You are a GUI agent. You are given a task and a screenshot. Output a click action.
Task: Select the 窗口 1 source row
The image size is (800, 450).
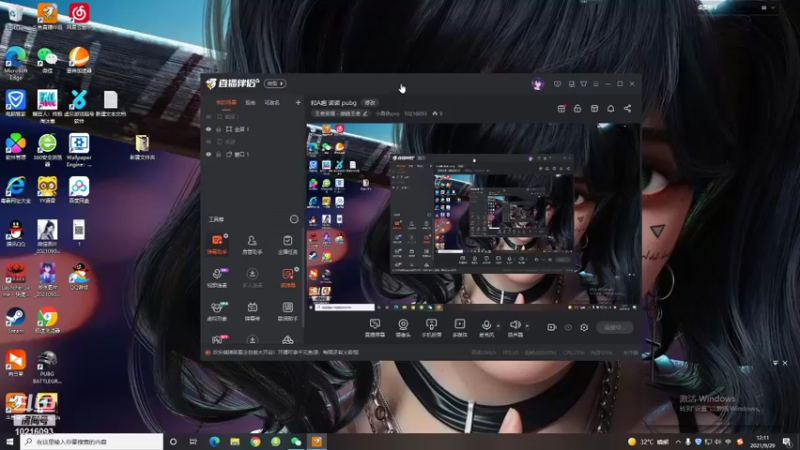254,154
